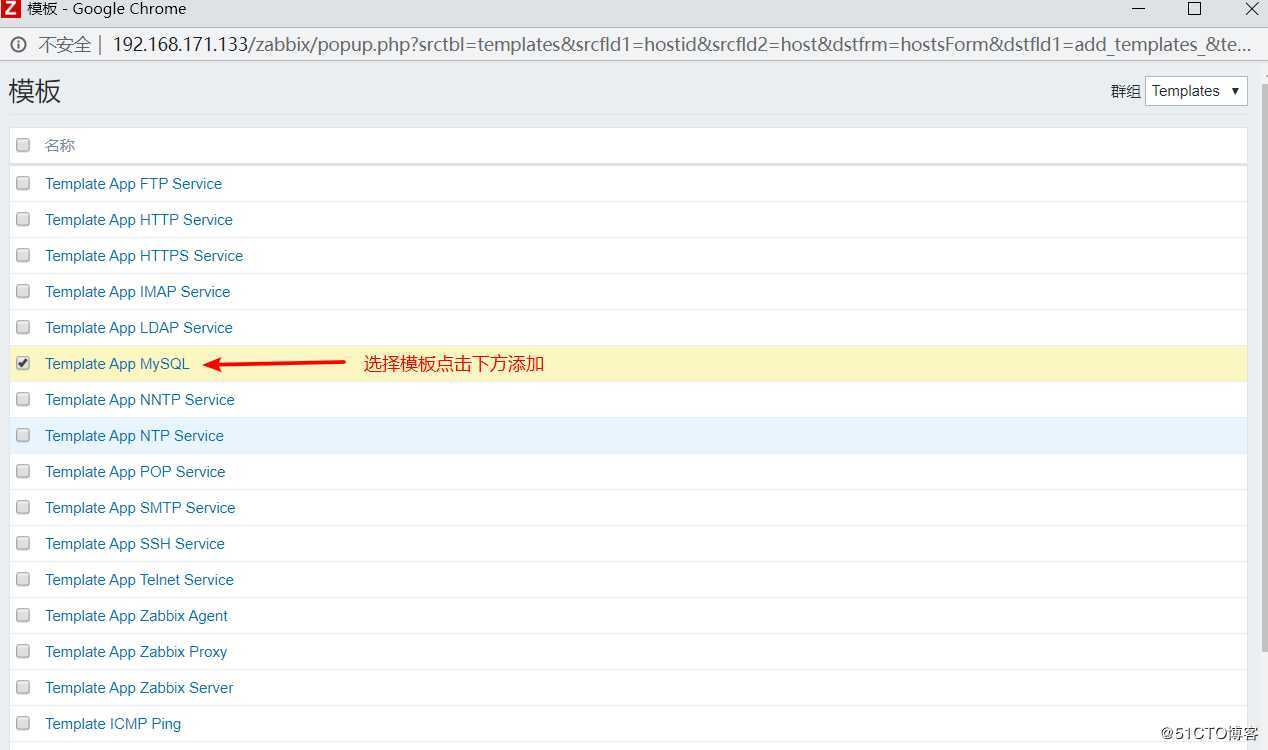
Task: Check the Template App HTTPS Service box
Action: click(x=23, y=255)
